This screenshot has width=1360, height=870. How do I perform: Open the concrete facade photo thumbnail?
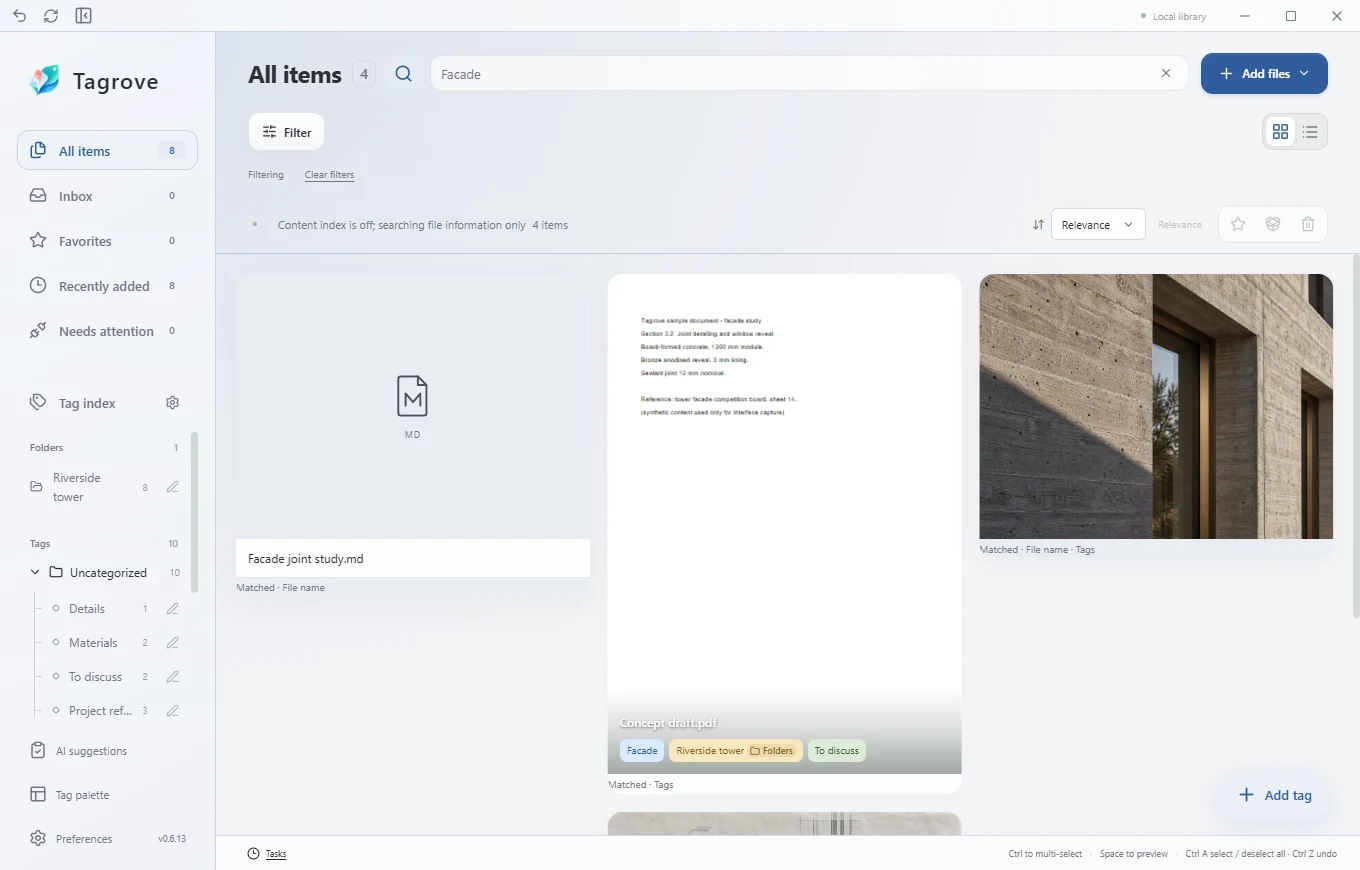pos(1156,406)
